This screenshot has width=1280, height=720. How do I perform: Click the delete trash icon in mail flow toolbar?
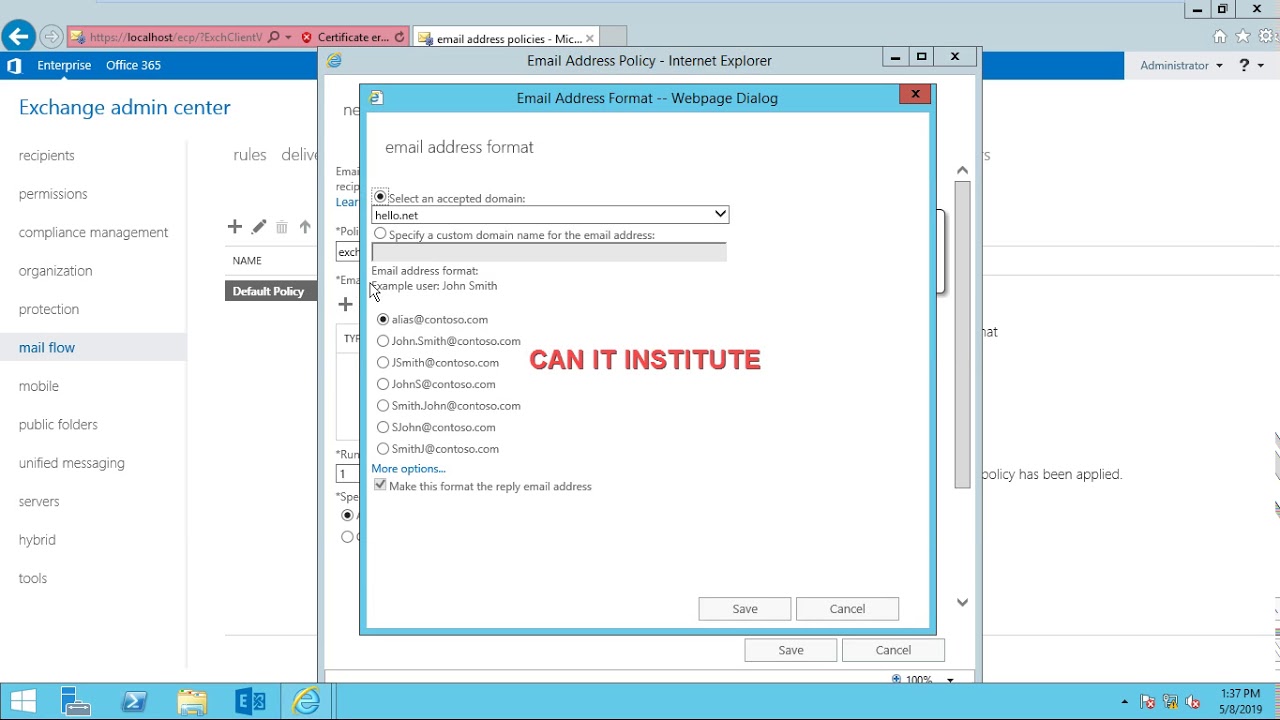(282, 227)
